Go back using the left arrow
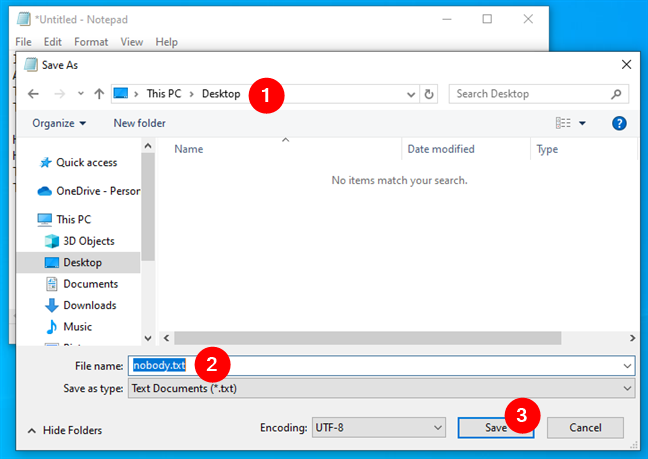648x459 pixels. [x=33, y=94]
